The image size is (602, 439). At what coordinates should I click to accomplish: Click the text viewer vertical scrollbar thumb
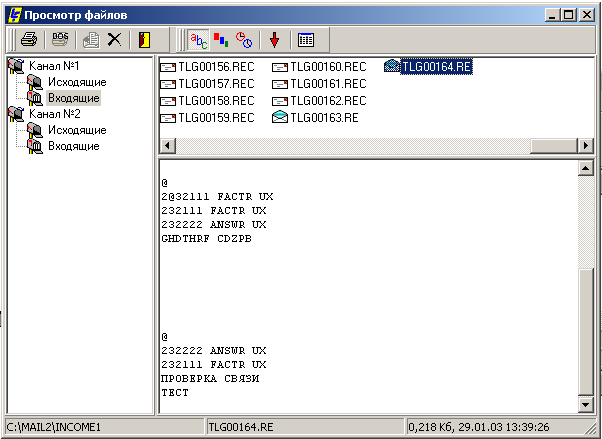point(586,332)
